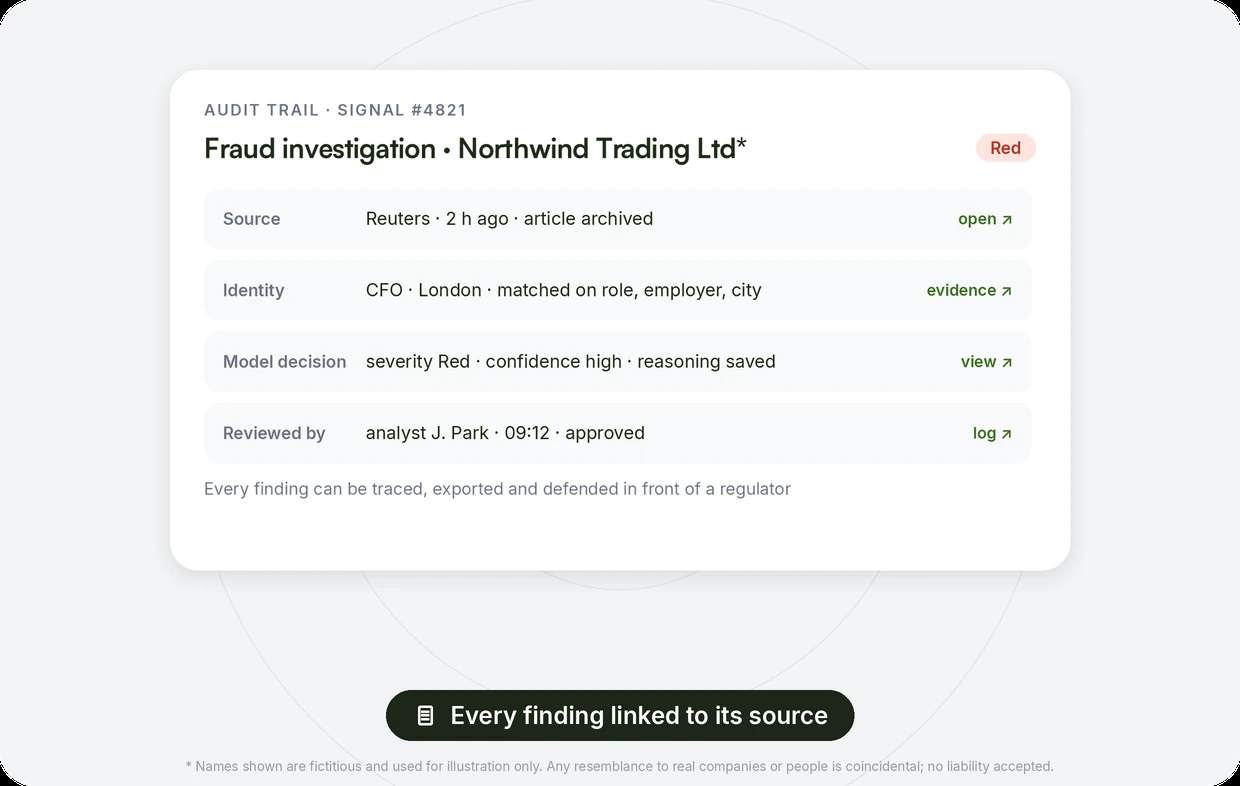Image resolution: width=1240 pixels, height=786 pixels.
Task: Click the document icon in the bottom pill
Action: pyautogui.click(x=425, y=716)
